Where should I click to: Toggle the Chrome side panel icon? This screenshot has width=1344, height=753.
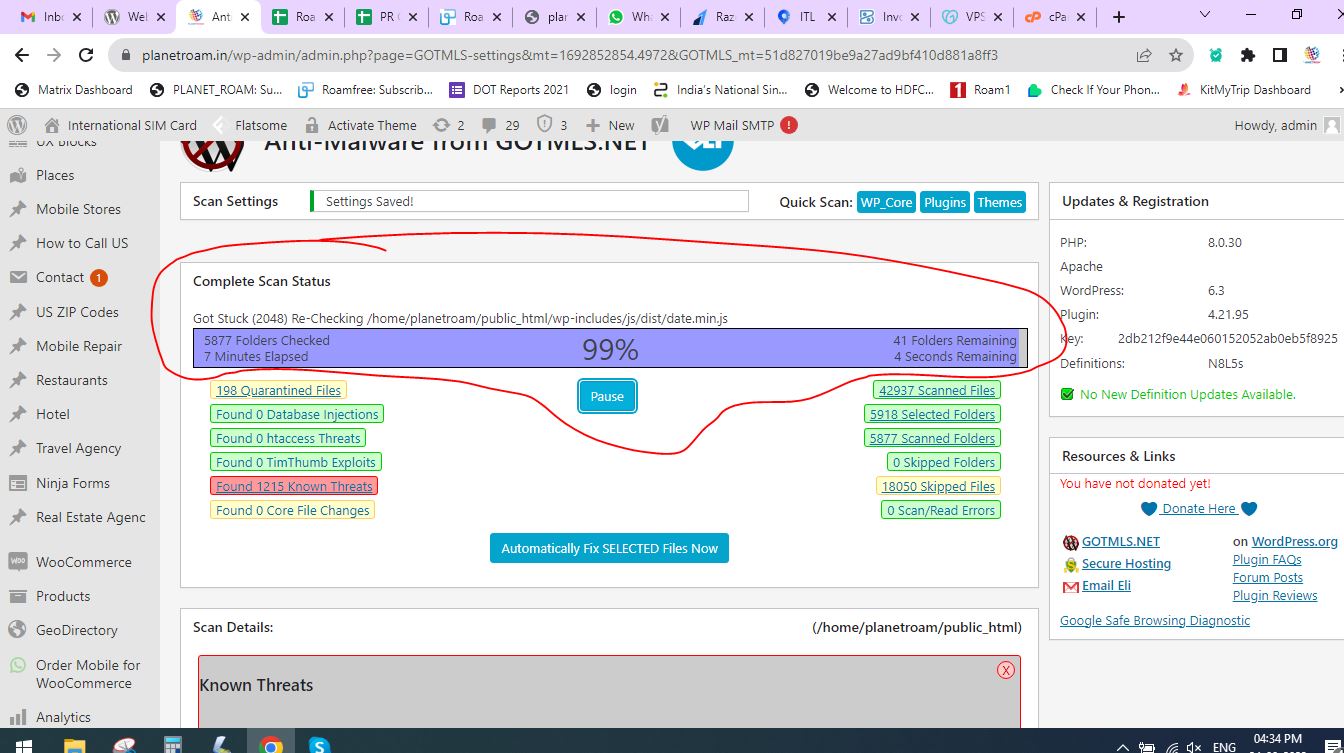click(1280, 56)
